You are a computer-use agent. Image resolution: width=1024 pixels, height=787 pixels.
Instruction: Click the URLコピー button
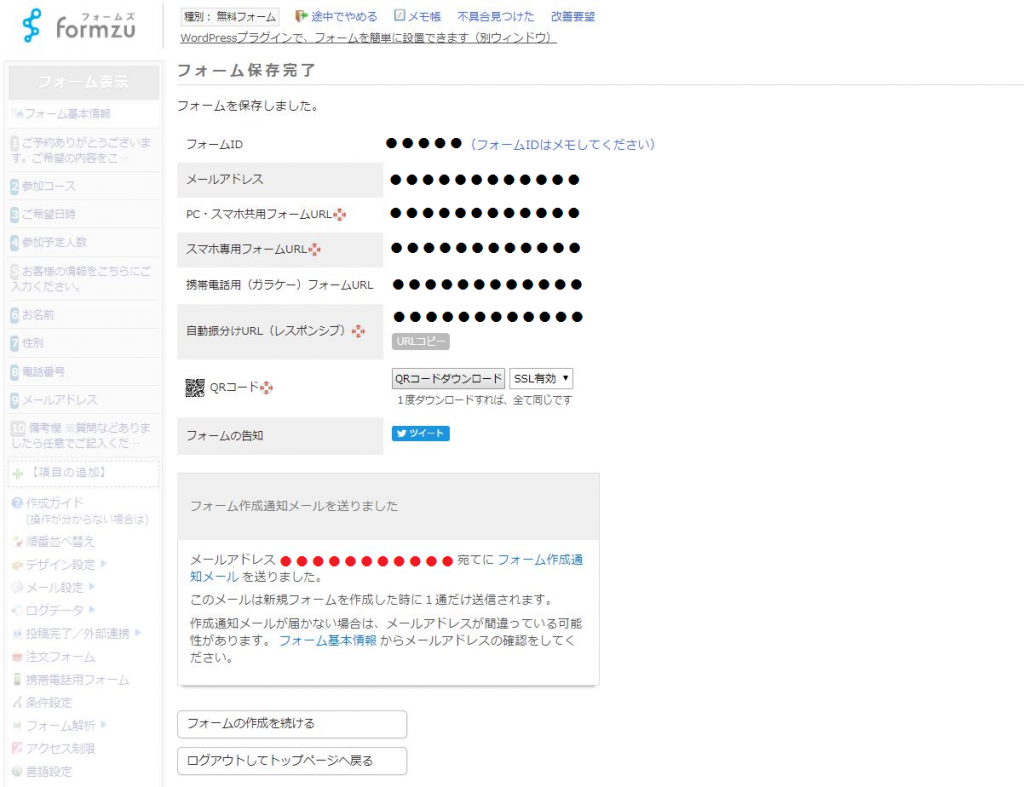420,342
